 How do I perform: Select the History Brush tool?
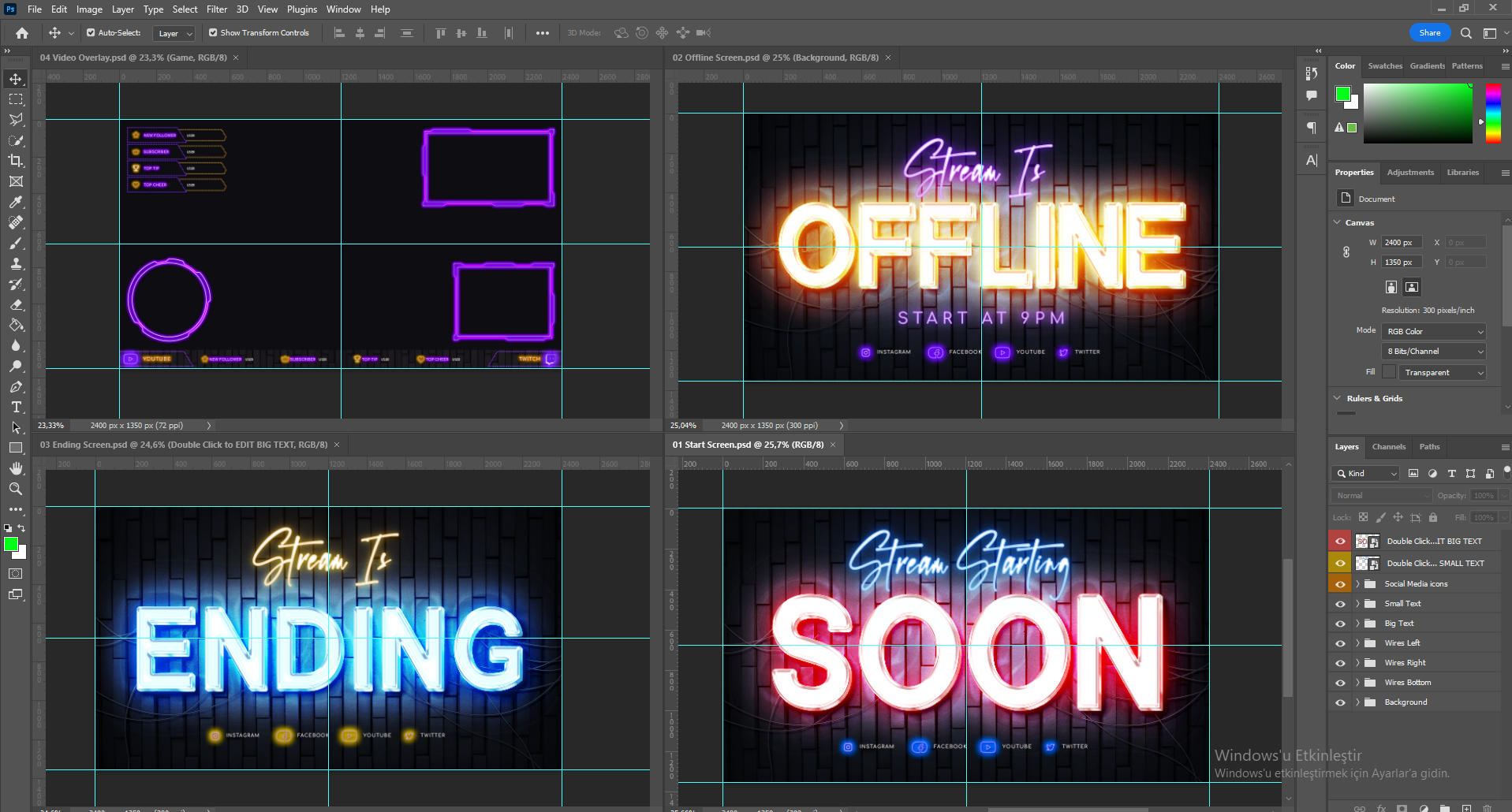(x=16, y=284)
